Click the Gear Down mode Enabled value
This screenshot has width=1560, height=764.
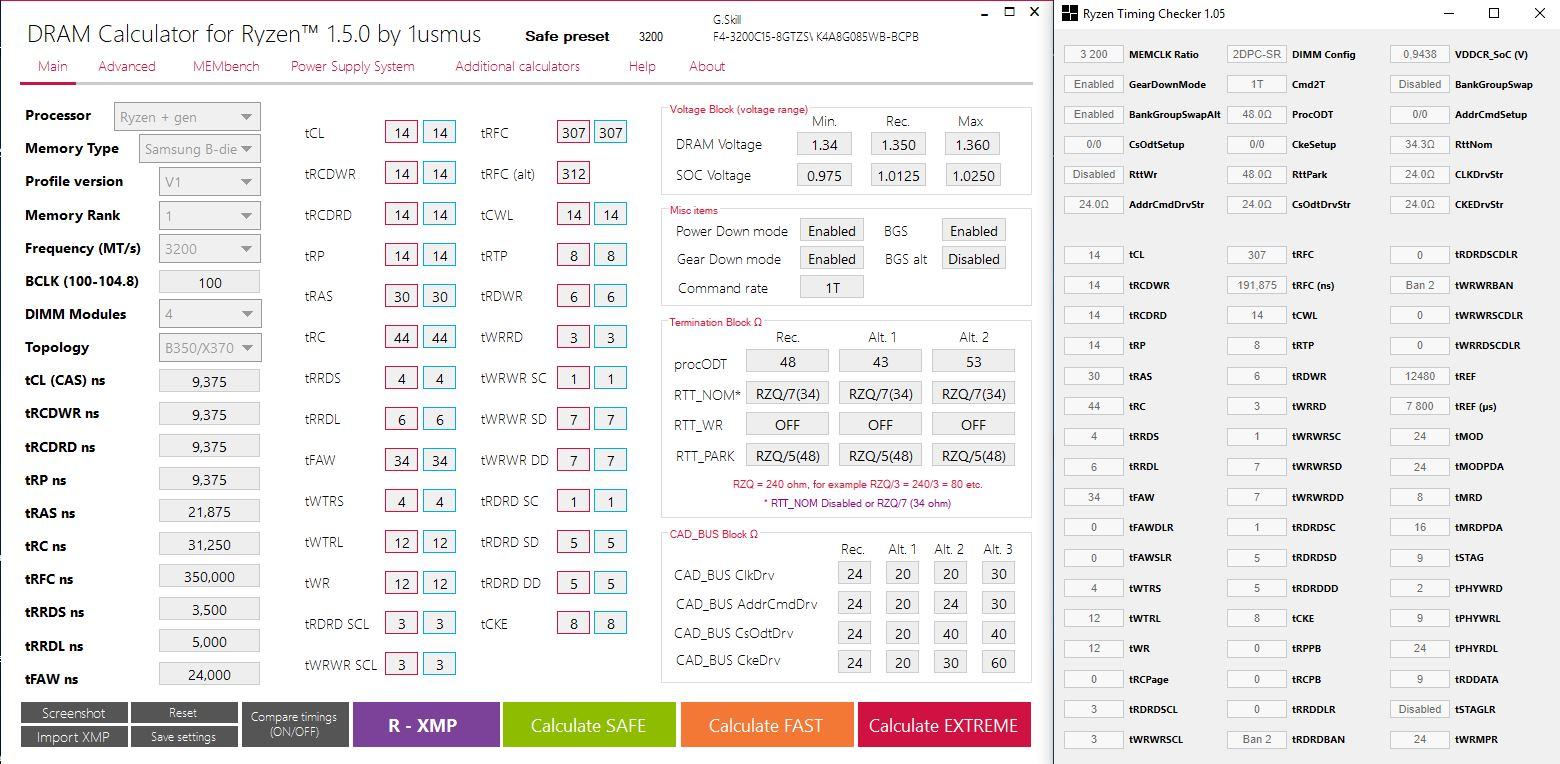[832, 259]
